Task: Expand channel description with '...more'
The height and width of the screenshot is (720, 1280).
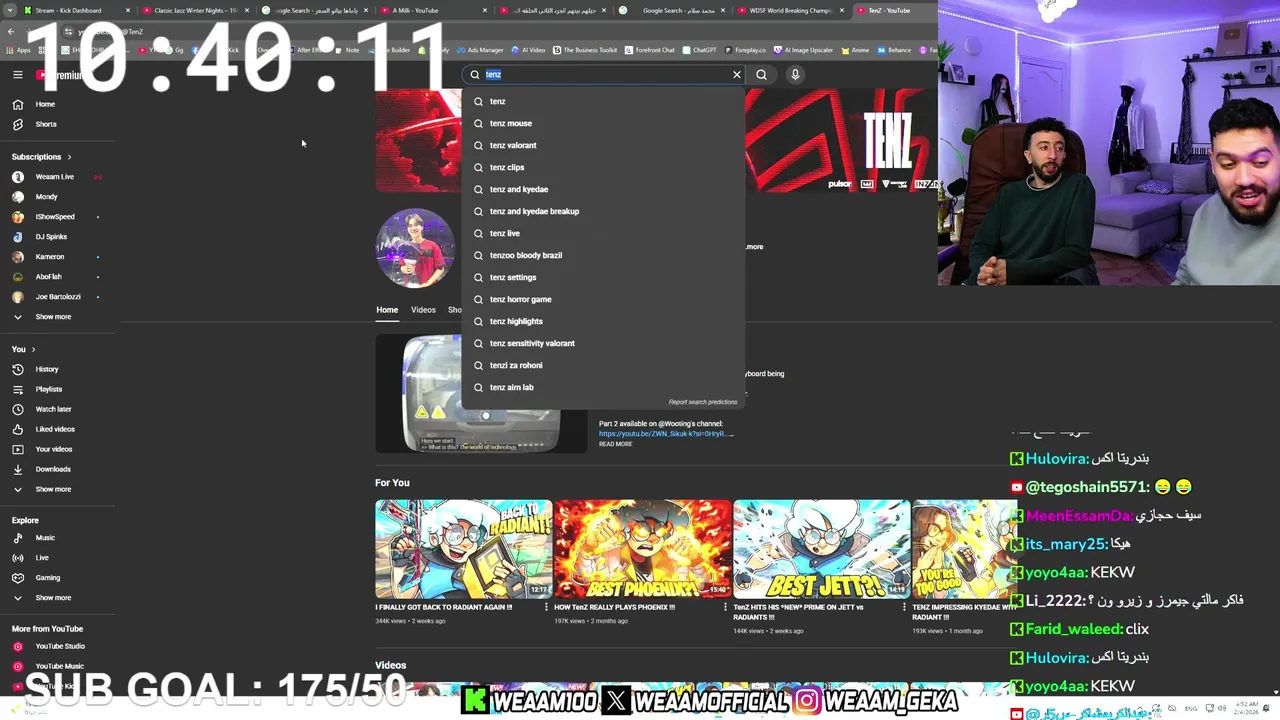Action: (x=754, y=247)
